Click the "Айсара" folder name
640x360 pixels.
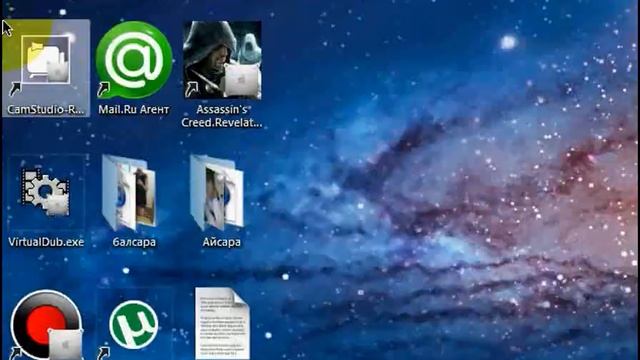[x=221, y=242]
